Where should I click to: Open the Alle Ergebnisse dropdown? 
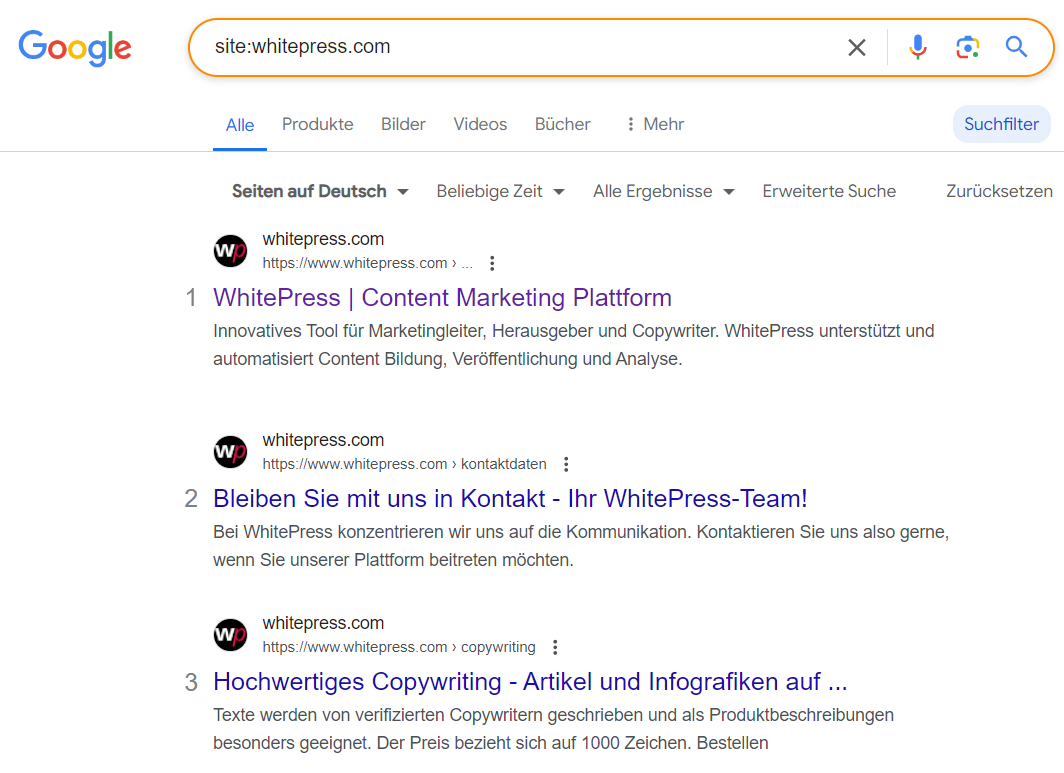click(664, 191)
